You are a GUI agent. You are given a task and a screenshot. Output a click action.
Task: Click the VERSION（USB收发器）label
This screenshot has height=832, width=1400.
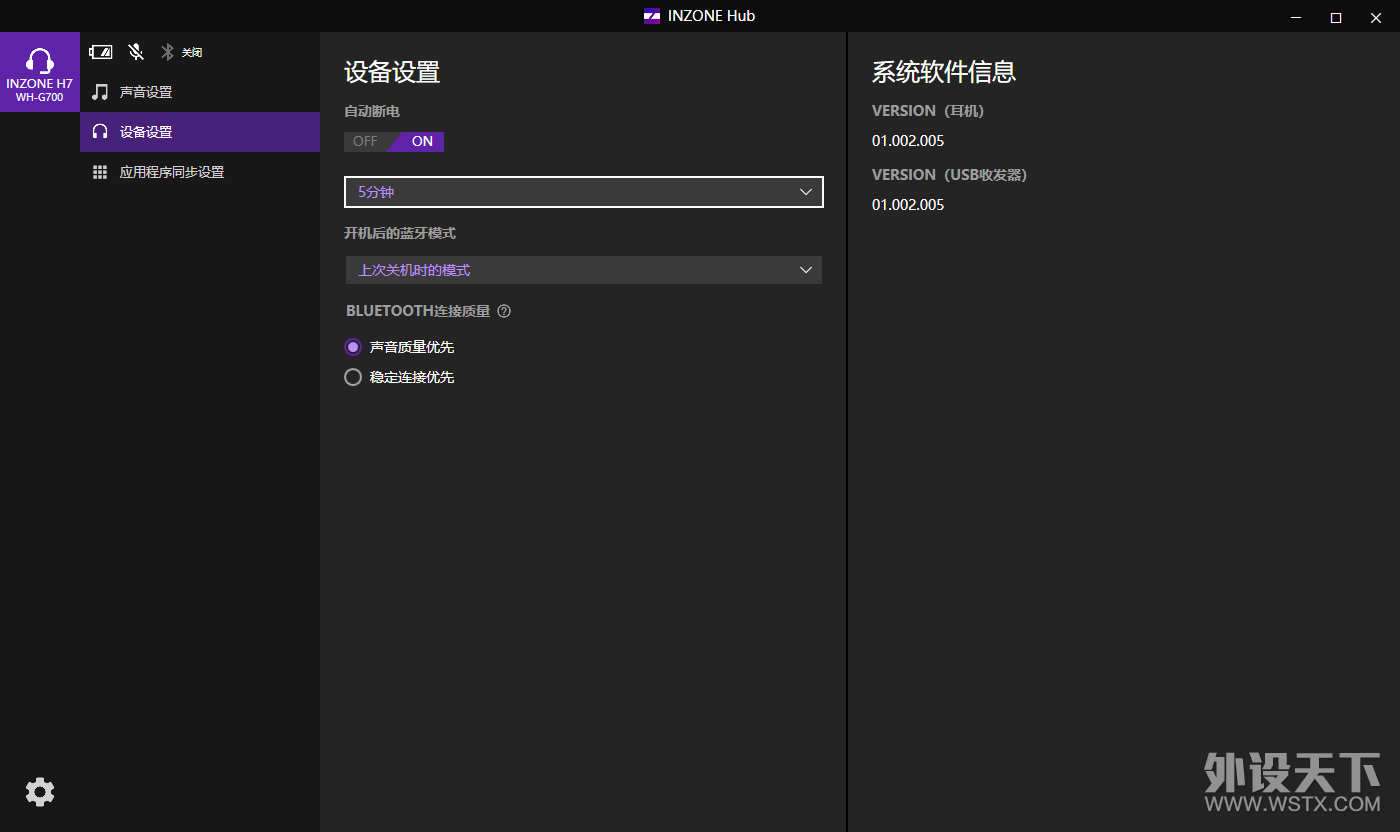950,175
